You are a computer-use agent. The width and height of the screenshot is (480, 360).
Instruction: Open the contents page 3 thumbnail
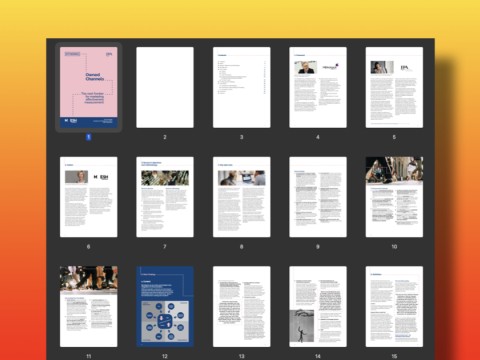242,87
